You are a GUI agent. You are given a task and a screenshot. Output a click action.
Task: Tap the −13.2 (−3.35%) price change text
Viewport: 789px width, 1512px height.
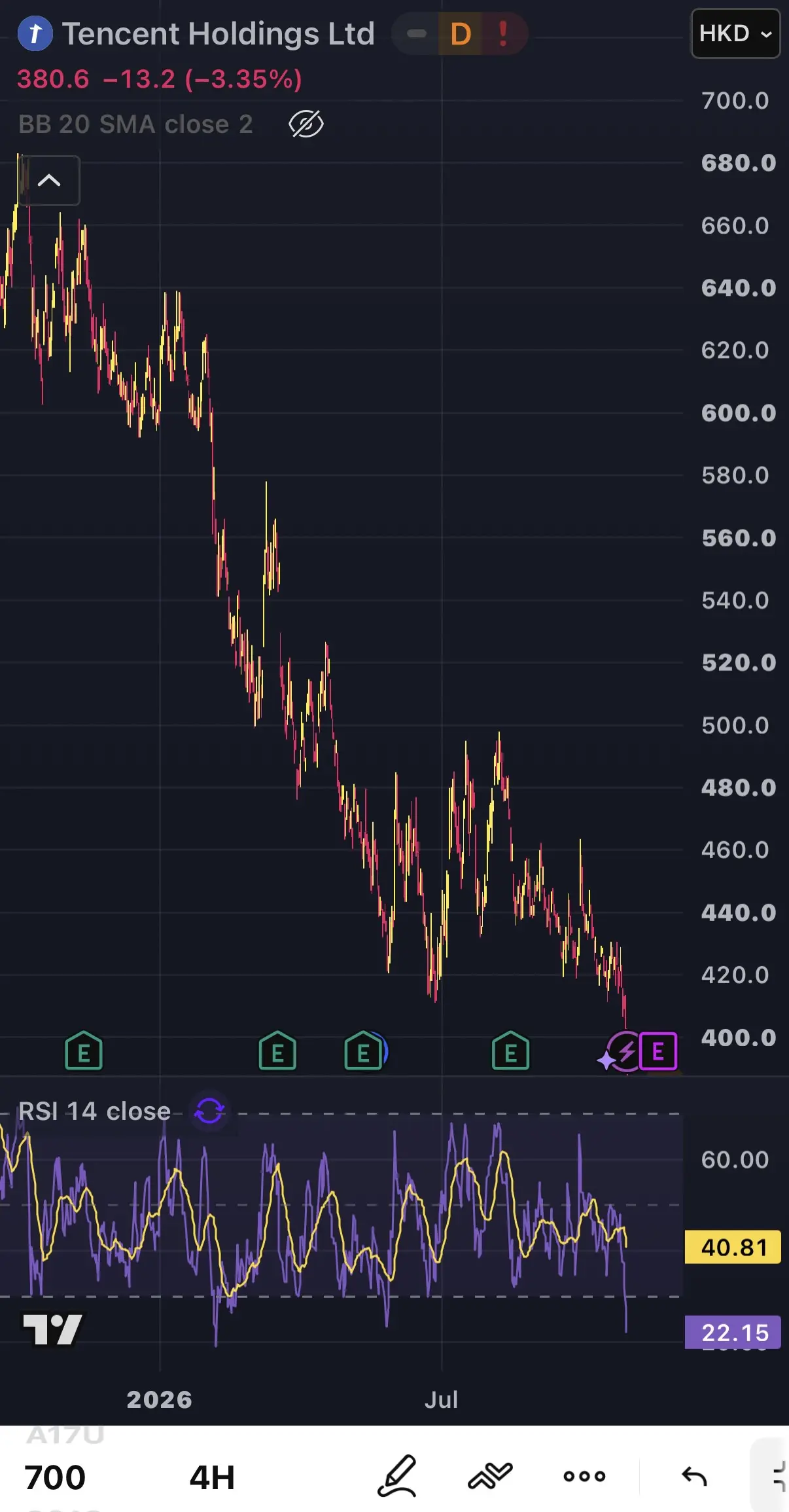point(203,79)
